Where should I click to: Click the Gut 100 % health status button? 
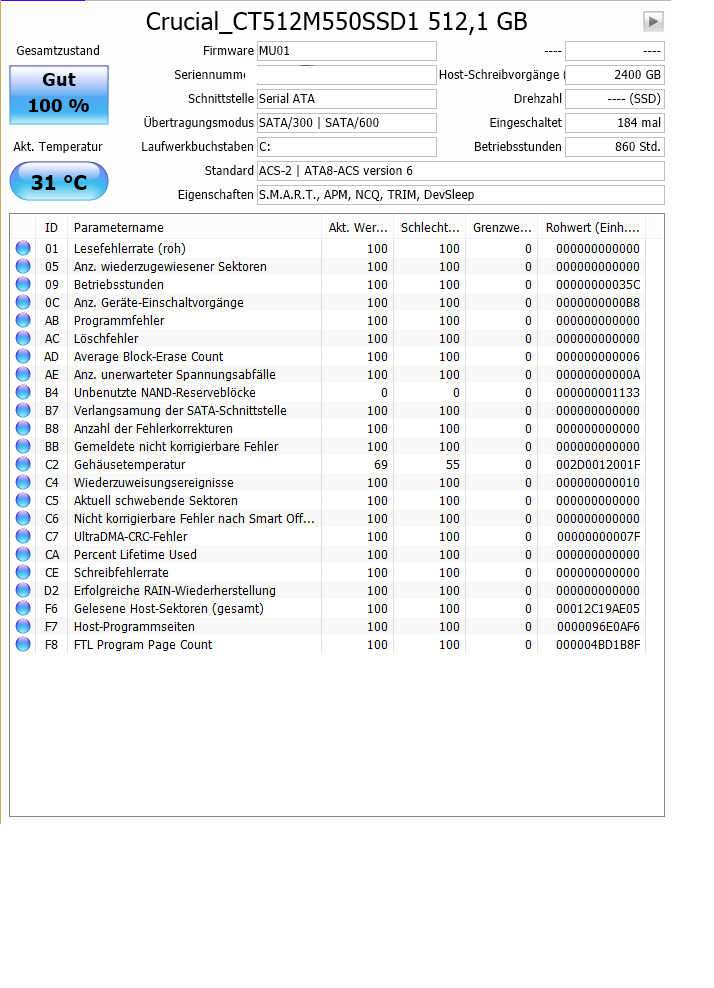pyautogui.click(x=59, y=95)
